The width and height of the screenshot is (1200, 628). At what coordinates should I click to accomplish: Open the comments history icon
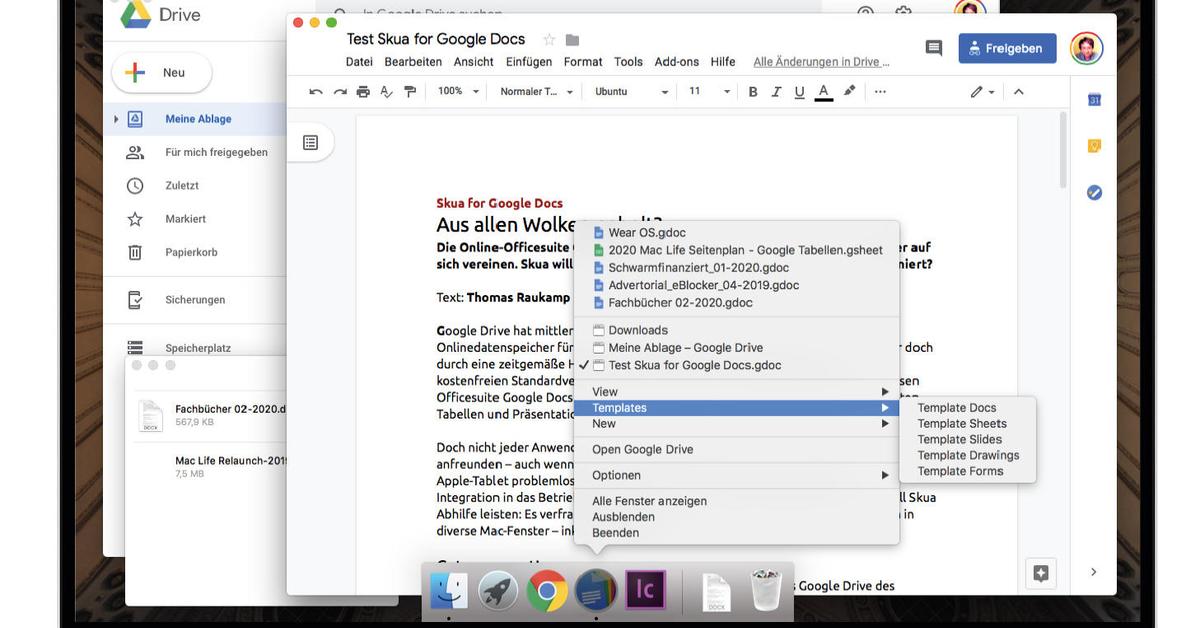tap(934, 48)
